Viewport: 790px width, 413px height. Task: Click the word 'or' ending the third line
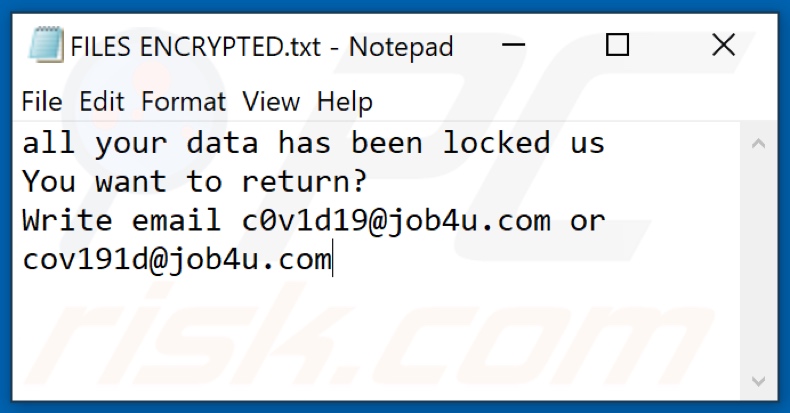click(587, 221)
